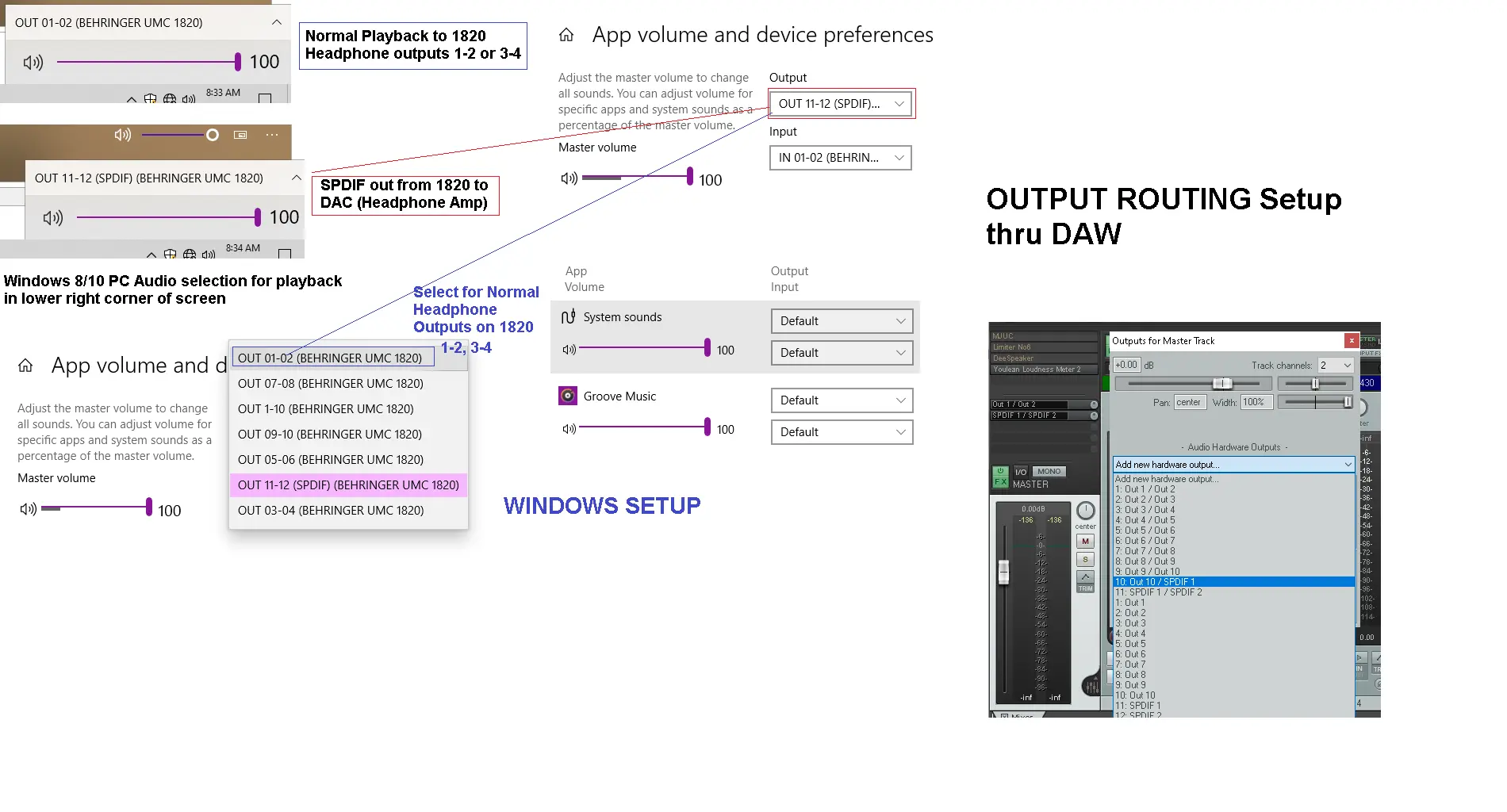The height and width of the screenshot is (812, 1507).
Task: Open the I/O routing button on MASTER
Action: [x=1021, y=471]
